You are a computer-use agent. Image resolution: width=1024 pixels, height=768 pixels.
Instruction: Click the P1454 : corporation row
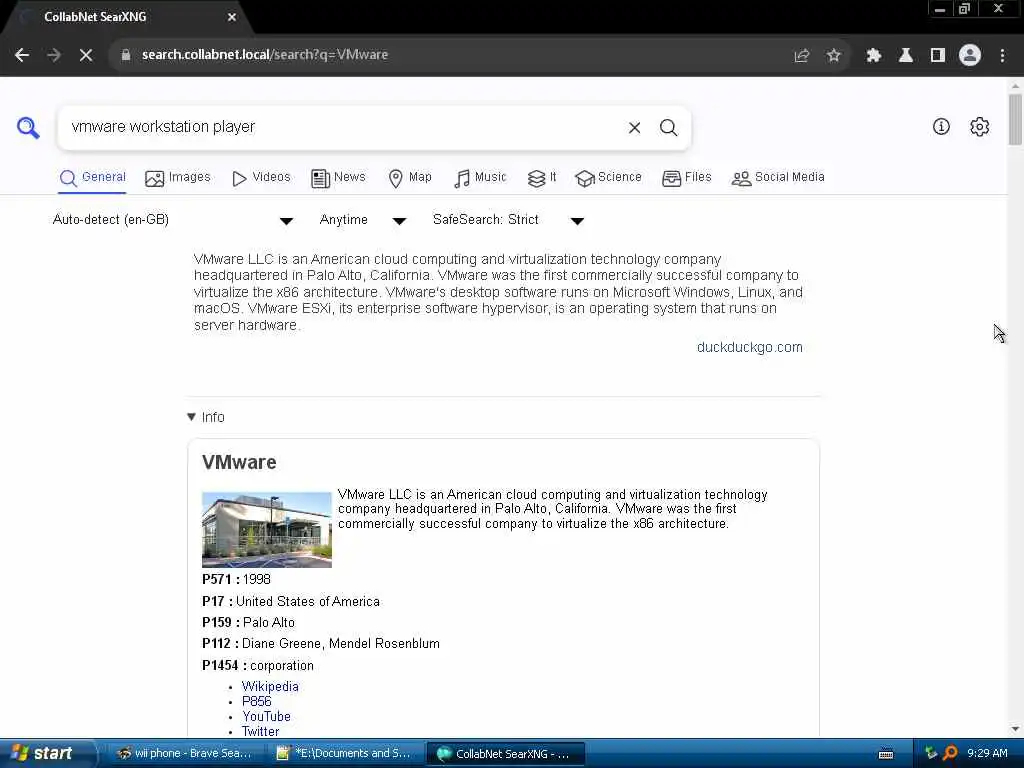pos(258,665)
